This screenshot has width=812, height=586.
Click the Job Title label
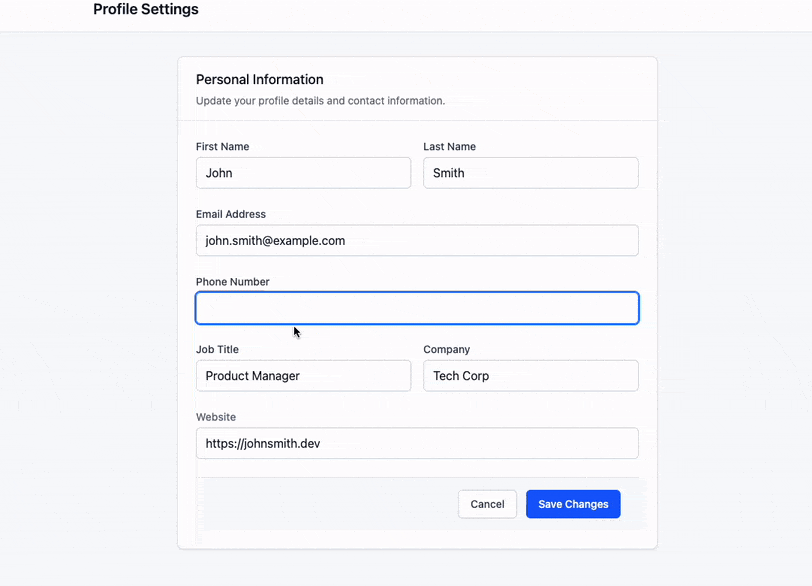pyautogui.click(x=218, y=349)
